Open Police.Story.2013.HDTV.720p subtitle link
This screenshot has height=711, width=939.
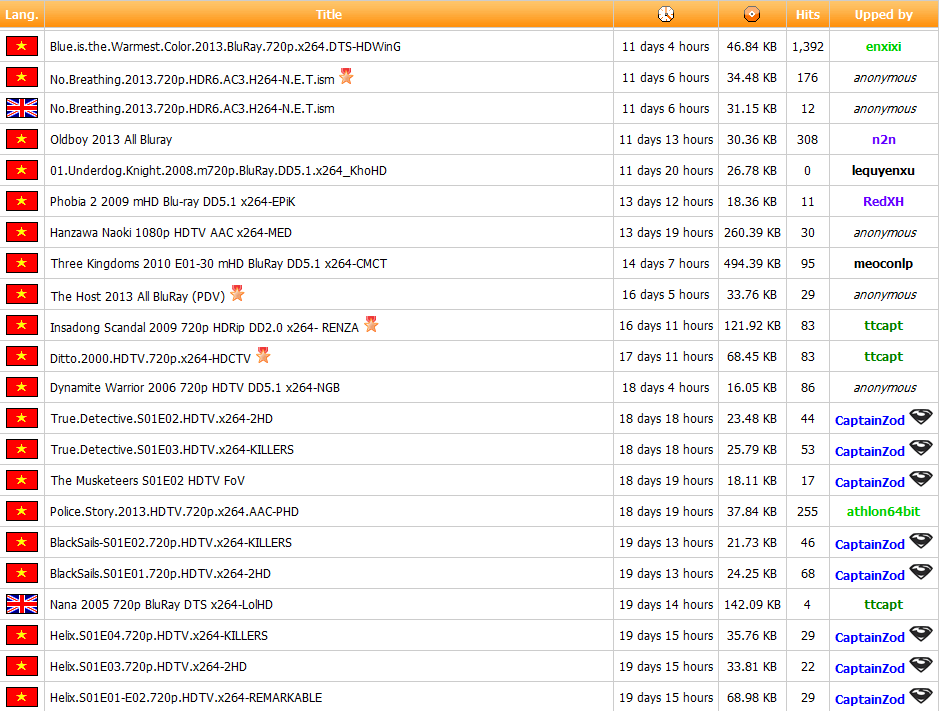point(174,512)
